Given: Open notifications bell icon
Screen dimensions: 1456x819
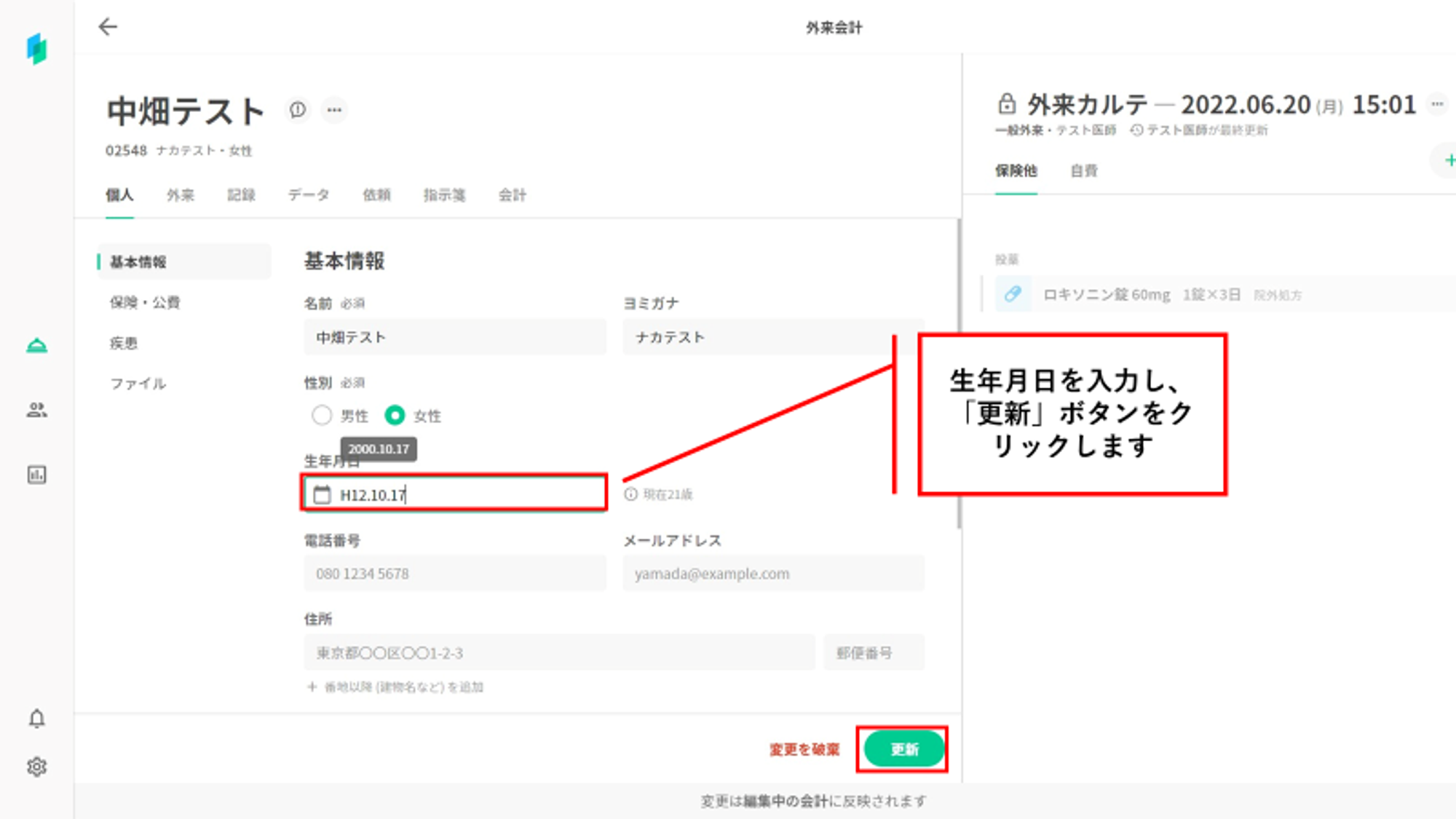Looking at the screenshot, I should click(37, 719).
